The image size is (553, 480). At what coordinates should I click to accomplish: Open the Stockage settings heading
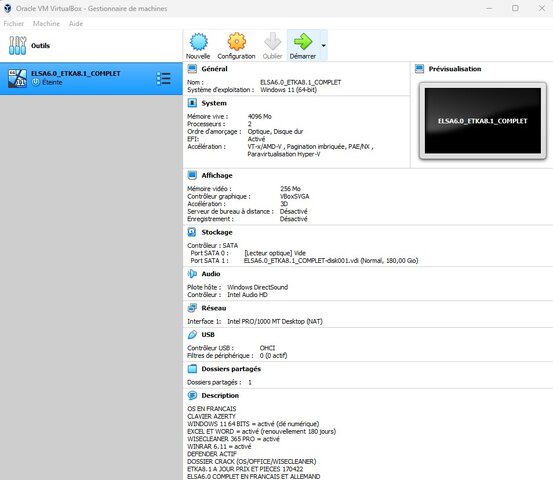click(217, 232)
